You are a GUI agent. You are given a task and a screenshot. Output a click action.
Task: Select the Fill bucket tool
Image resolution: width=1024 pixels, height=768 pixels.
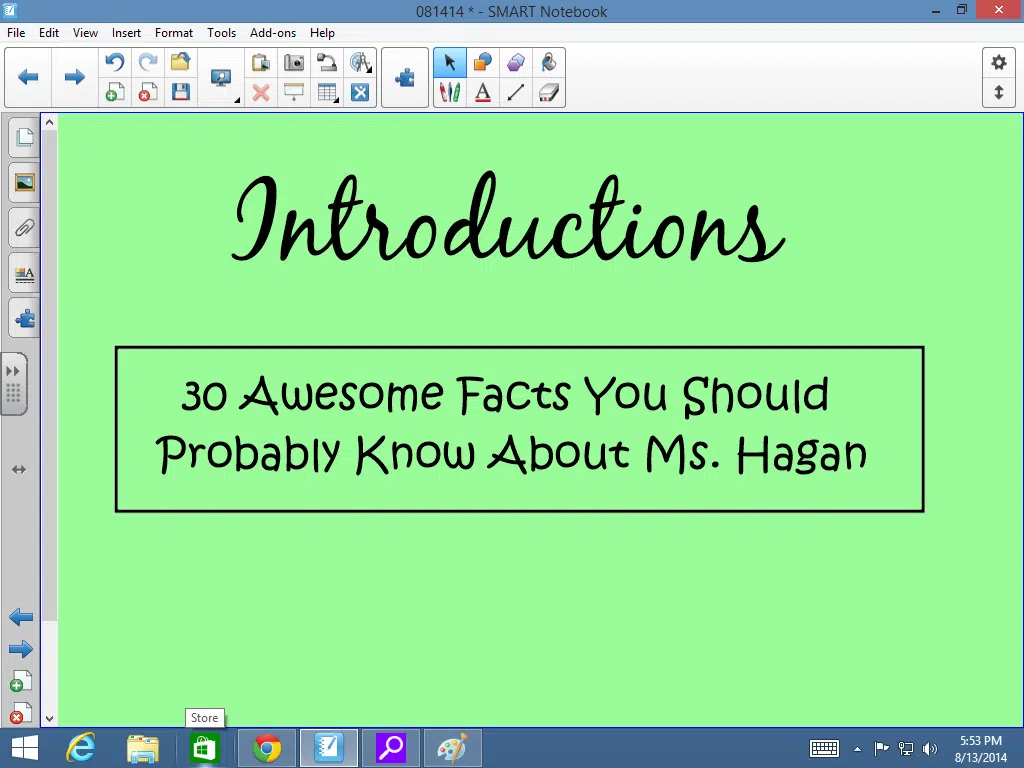pos(549,62)
